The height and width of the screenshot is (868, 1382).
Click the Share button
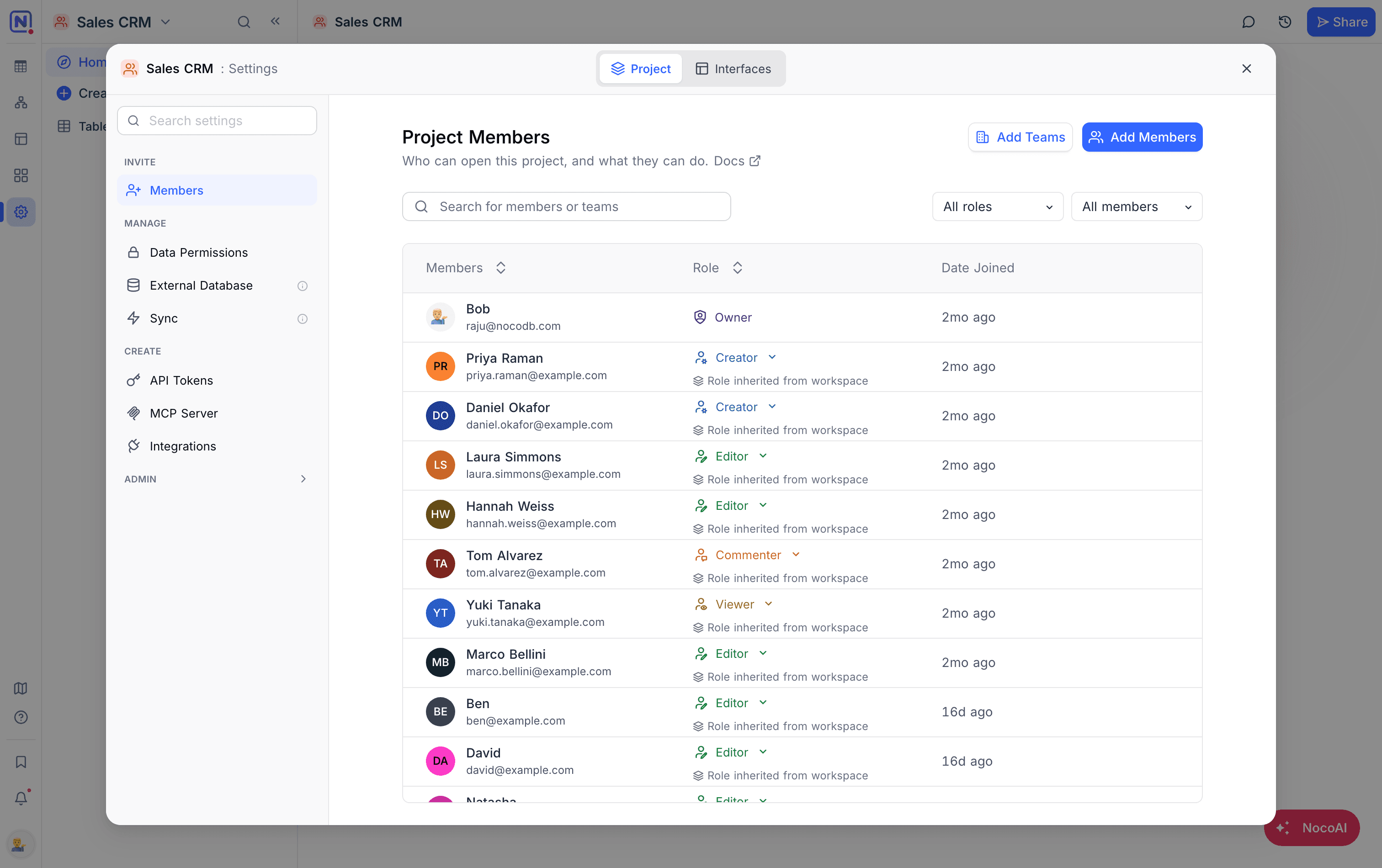pyautogui.click(x=1341, y=22)
